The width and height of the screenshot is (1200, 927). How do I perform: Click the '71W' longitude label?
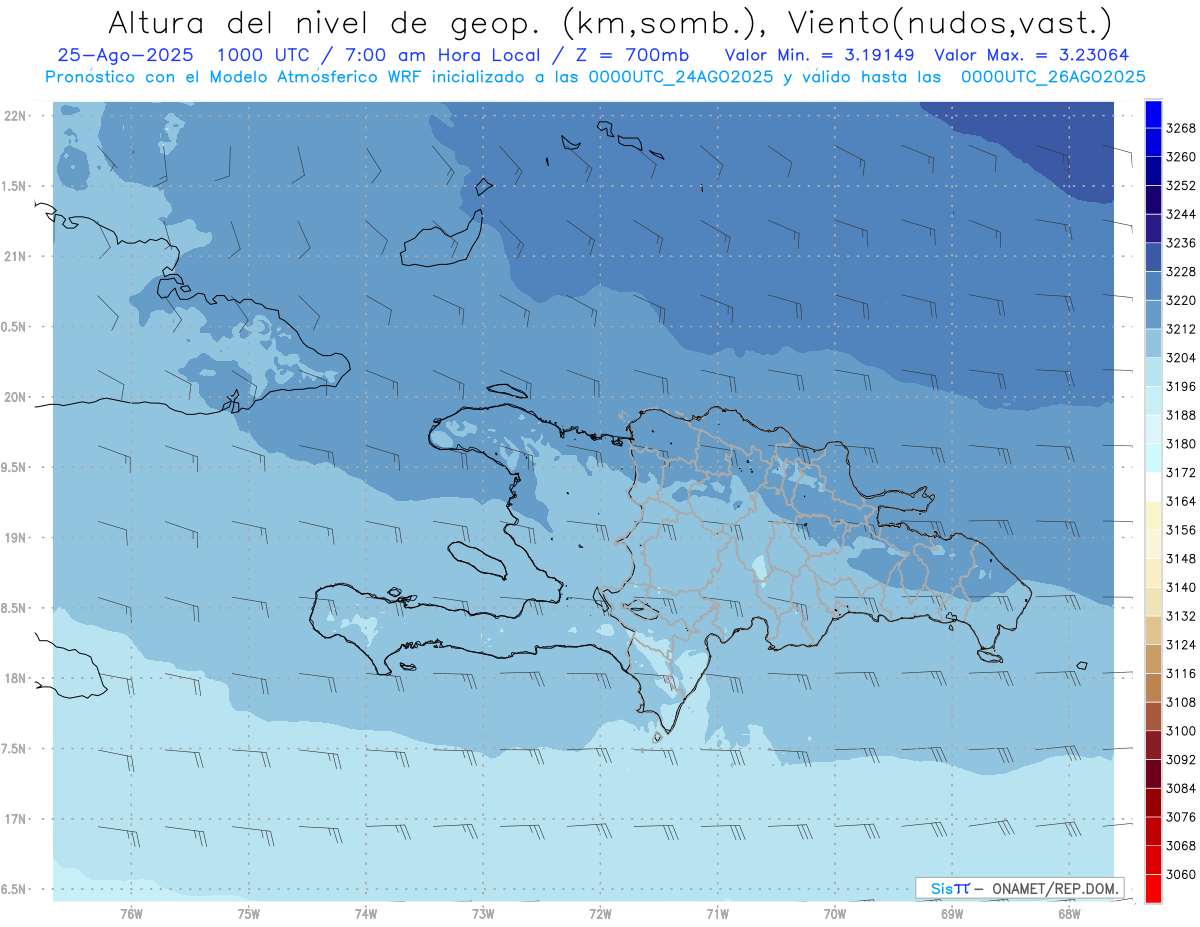tap(717, 913)
